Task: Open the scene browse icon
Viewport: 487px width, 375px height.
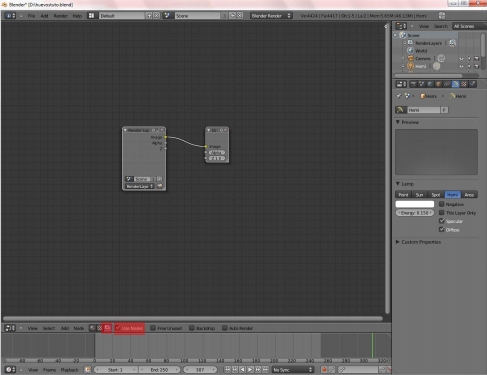Action: tap(167, 16)
